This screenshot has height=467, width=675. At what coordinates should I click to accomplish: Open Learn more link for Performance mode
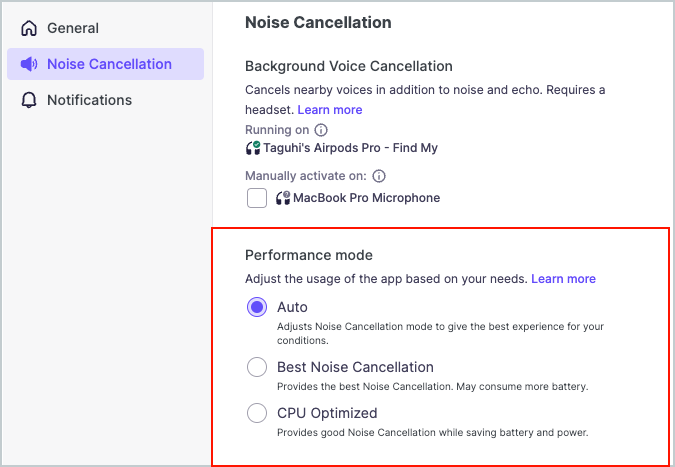tap(563, 278)
